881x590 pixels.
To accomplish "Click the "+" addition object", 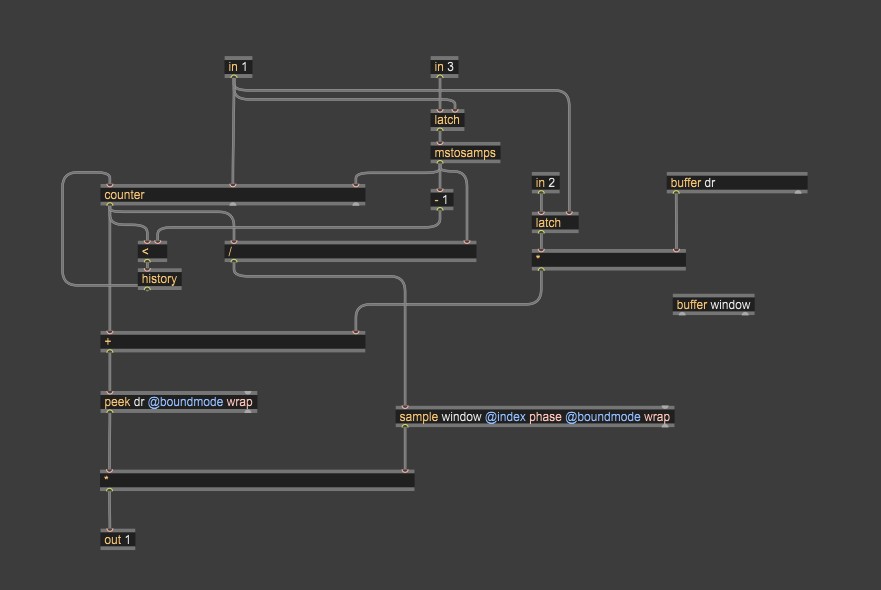I will [x=233, y=342].
